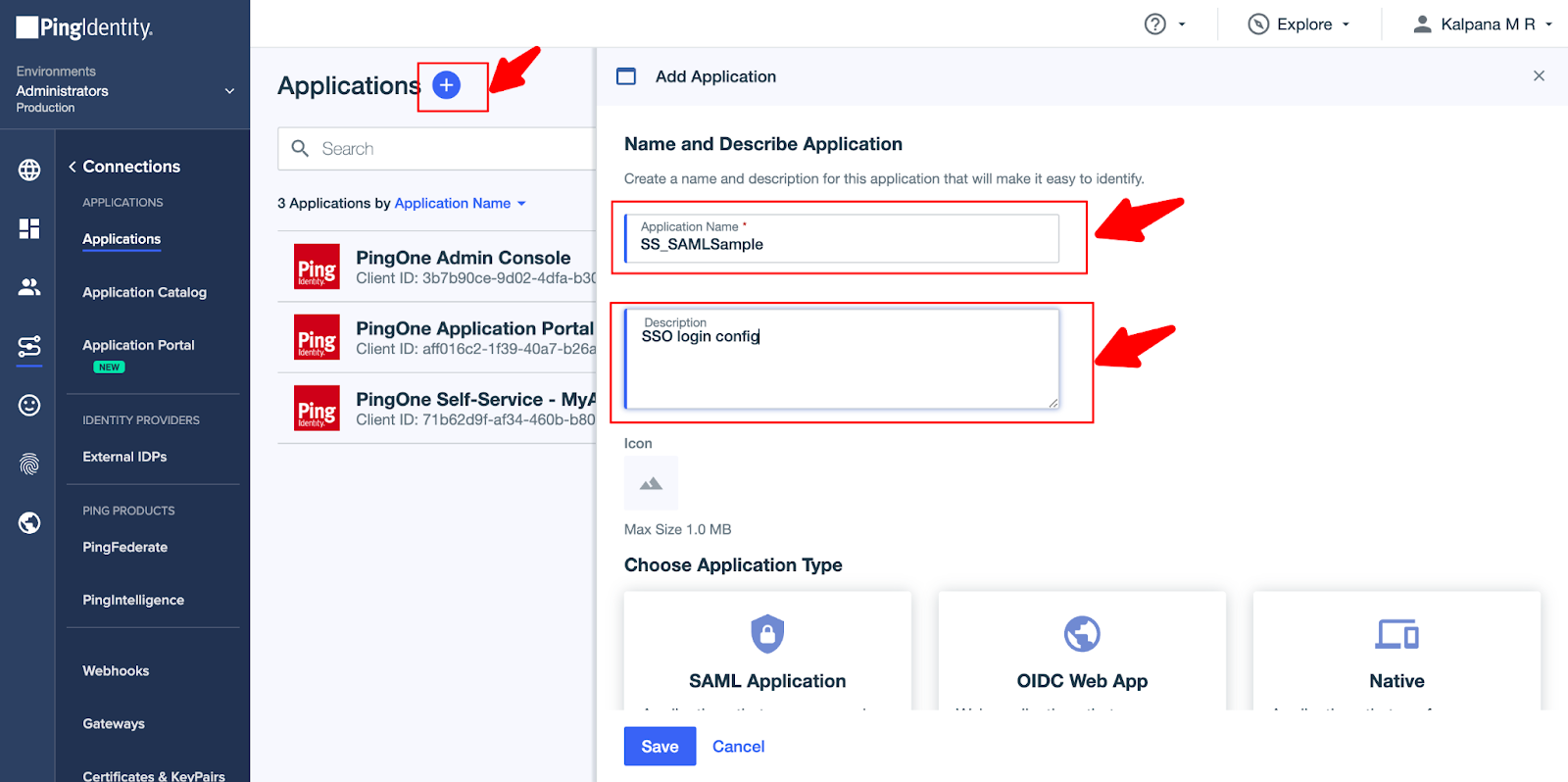The width and height of the screenshot is (1568, 782).
Task: Click the Add Application window icon
Action: [626, 76]
